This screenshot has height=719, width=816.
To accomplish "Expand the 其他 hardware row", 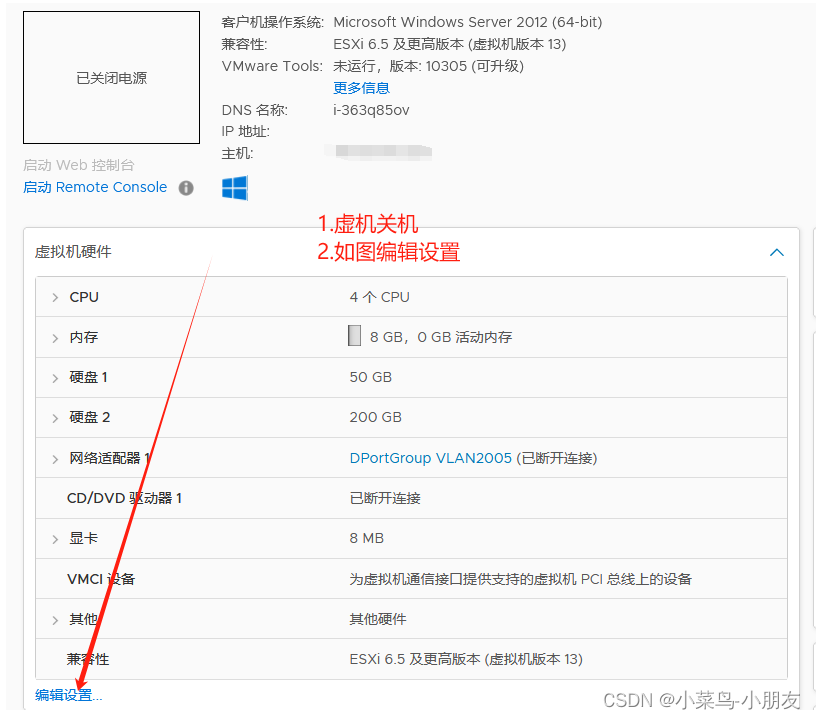I will tap(55, 620).
